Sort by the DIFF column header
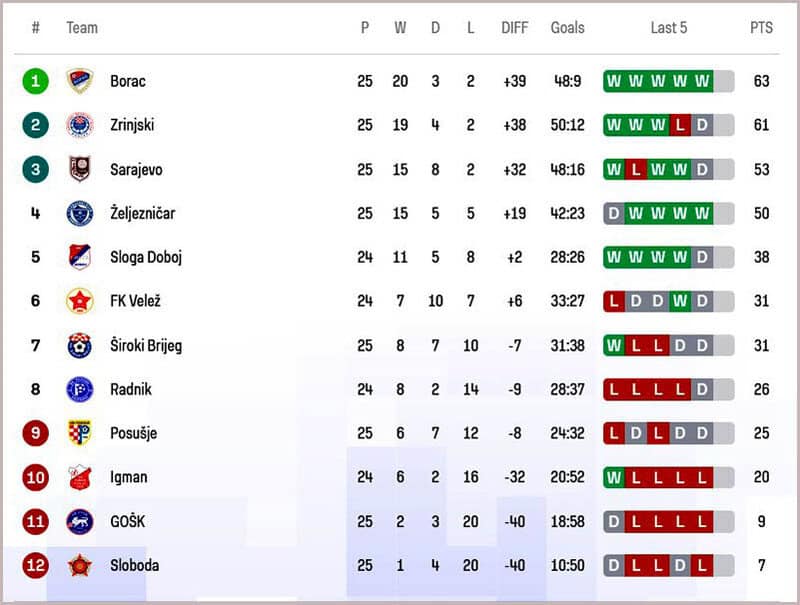Image resolution: width=800 pixels, height=605 pixels. click(x=514, y=28)
